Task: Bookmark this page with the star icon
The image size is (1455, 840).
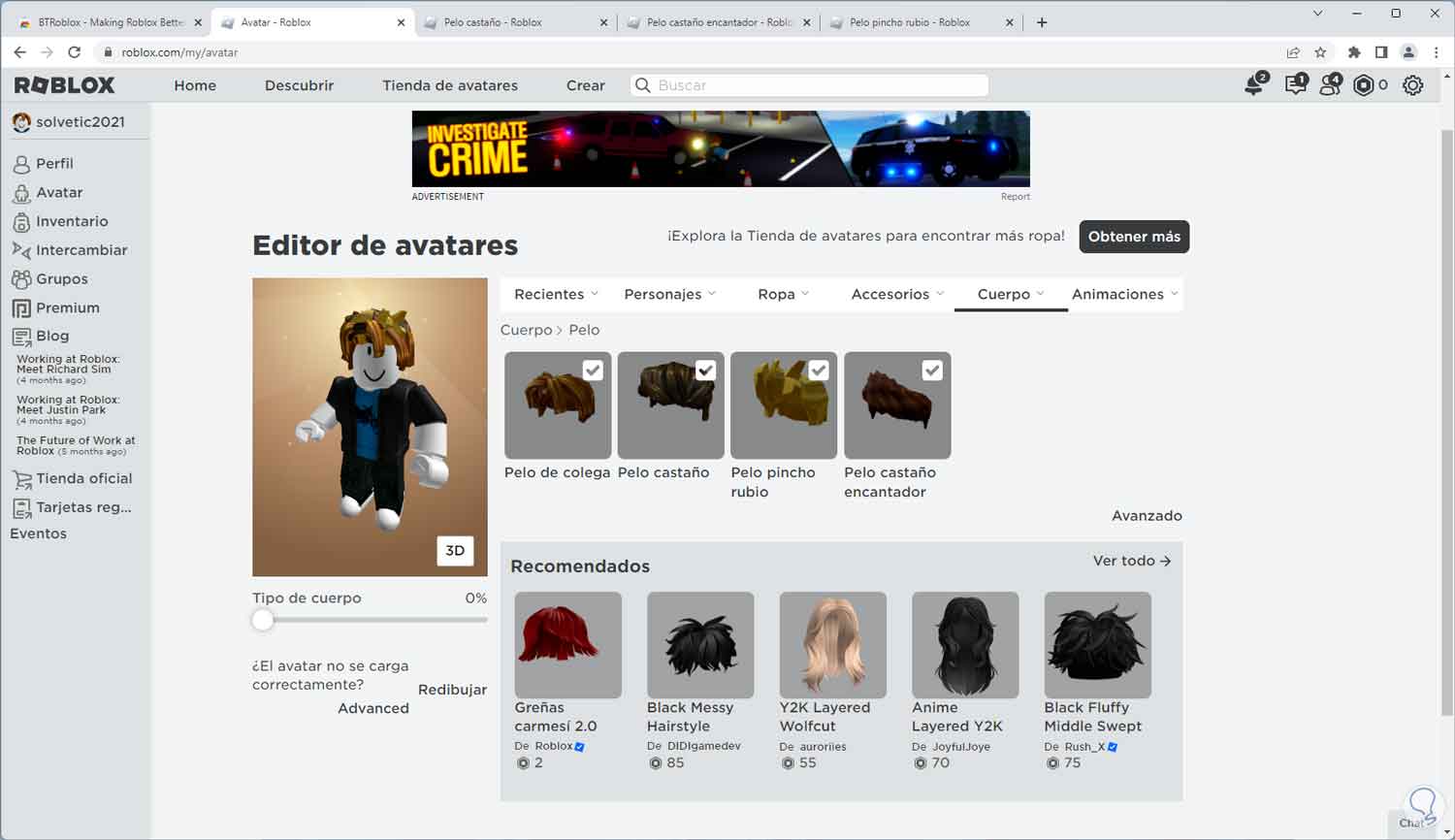Action: (x=1320, y=52)
